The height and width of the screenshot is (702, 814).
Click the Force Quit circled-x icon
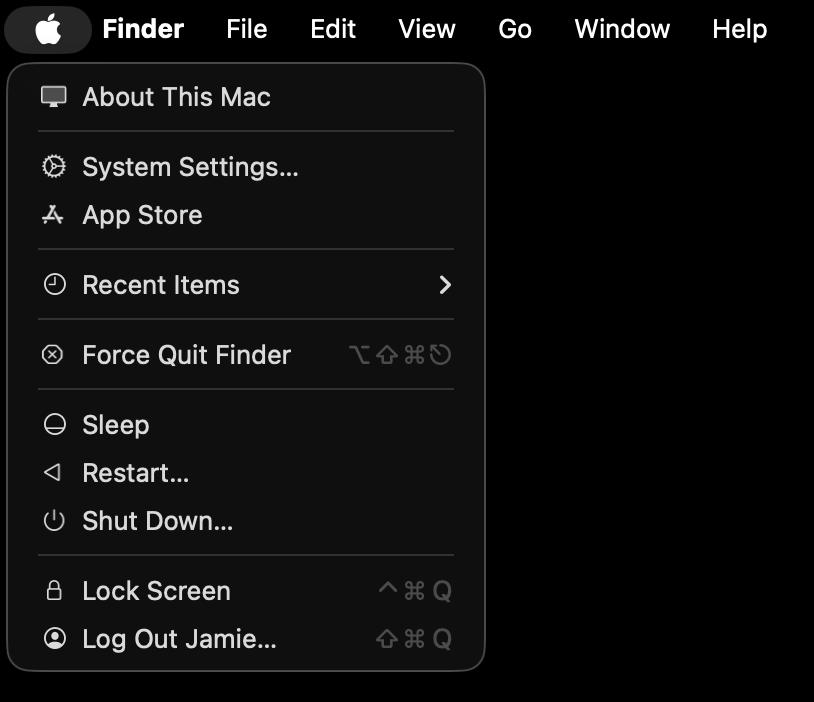click(54, 354)
